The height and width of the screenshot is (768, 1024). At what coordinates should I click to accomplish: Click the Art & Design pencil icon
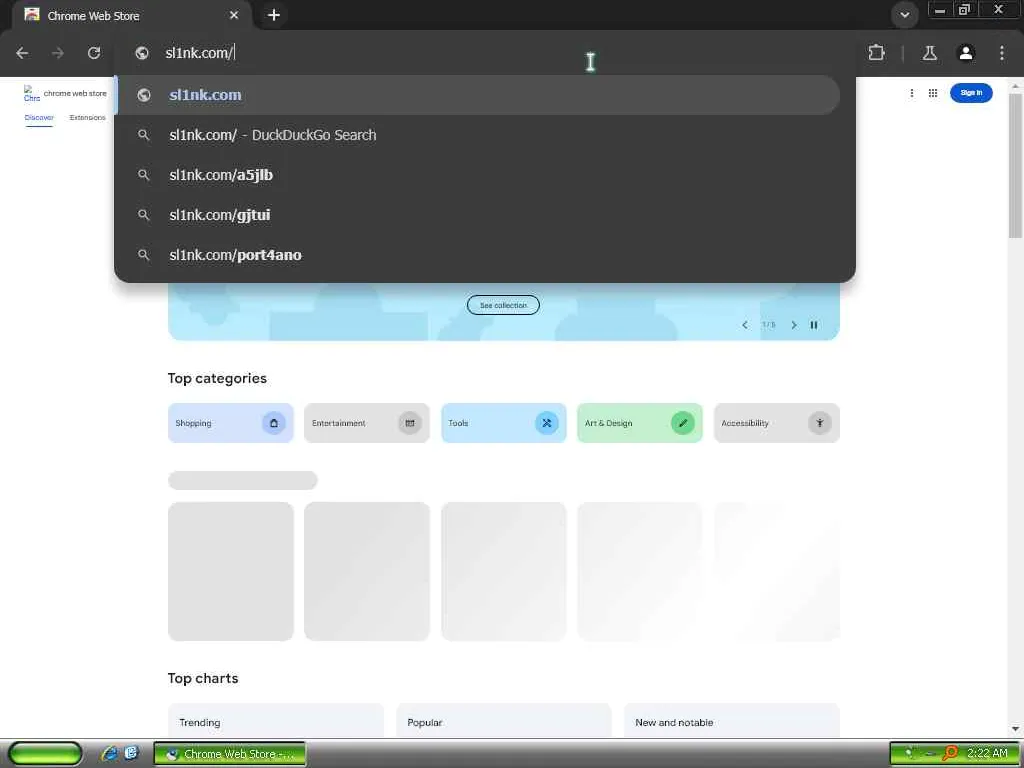[x=683, y=423]
